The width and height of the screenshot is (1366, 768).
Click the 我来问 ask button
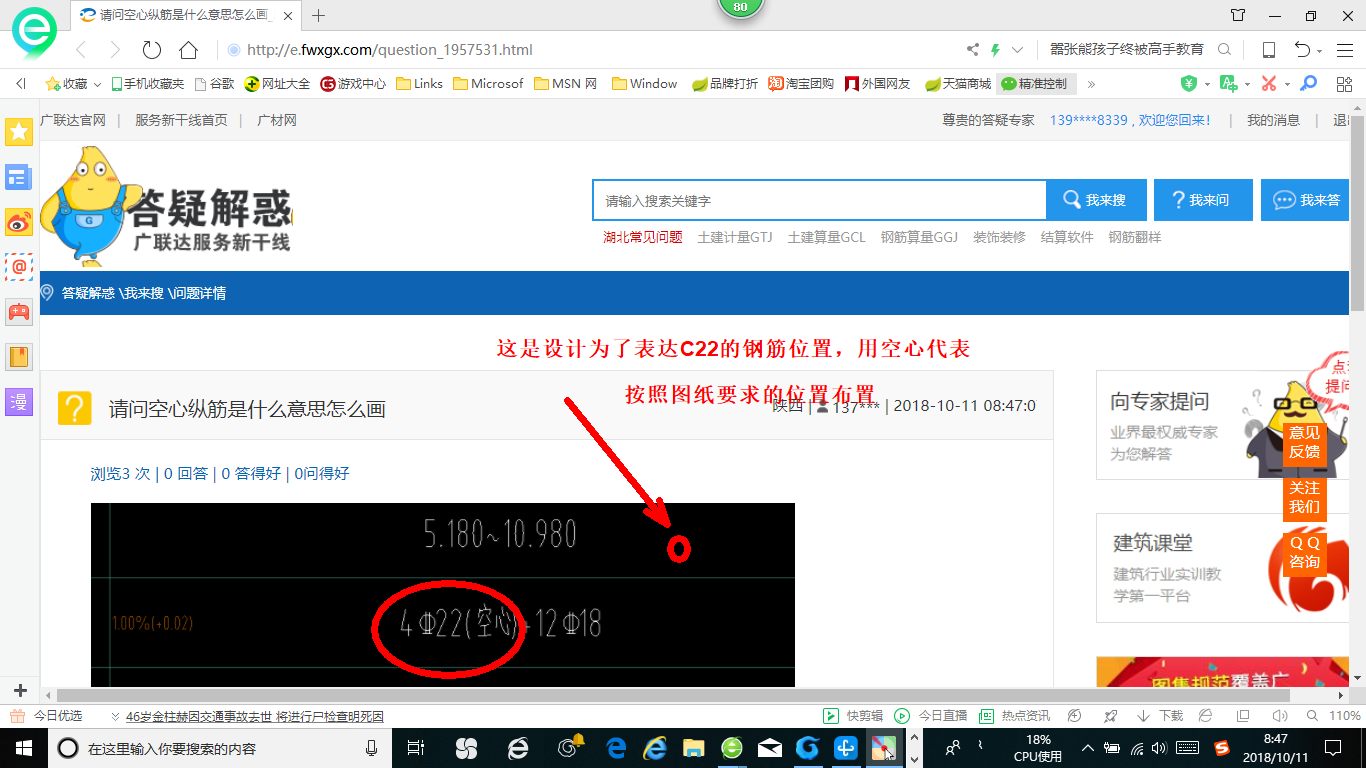(x=1202, y=200)
